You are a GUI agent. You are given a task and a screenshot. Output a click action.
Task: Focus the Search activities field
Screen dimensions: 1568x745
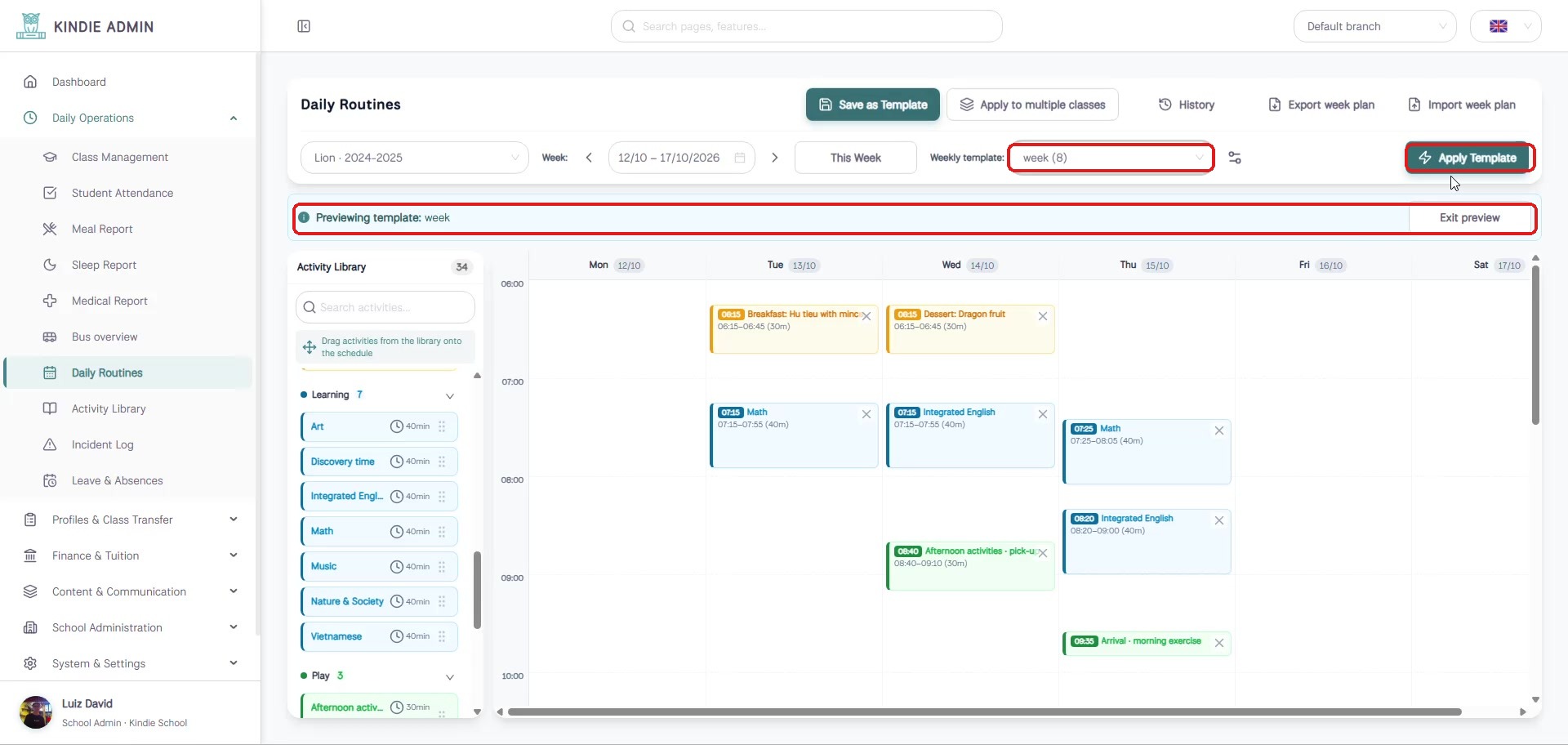(385, 307)
